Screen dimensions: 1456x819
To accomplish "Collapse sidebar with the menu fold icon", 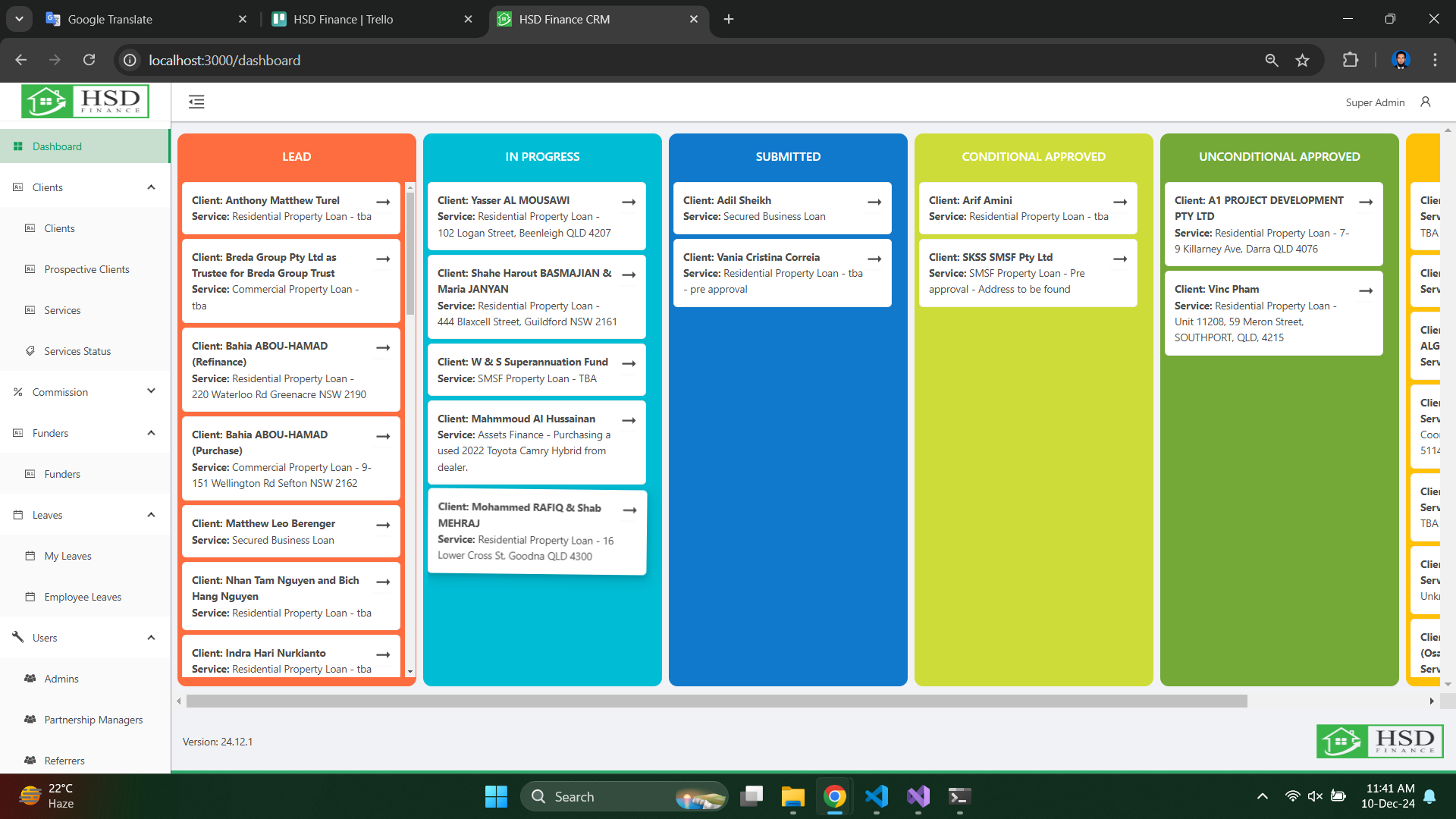I will pyautogui.click(x=196, y=102).
